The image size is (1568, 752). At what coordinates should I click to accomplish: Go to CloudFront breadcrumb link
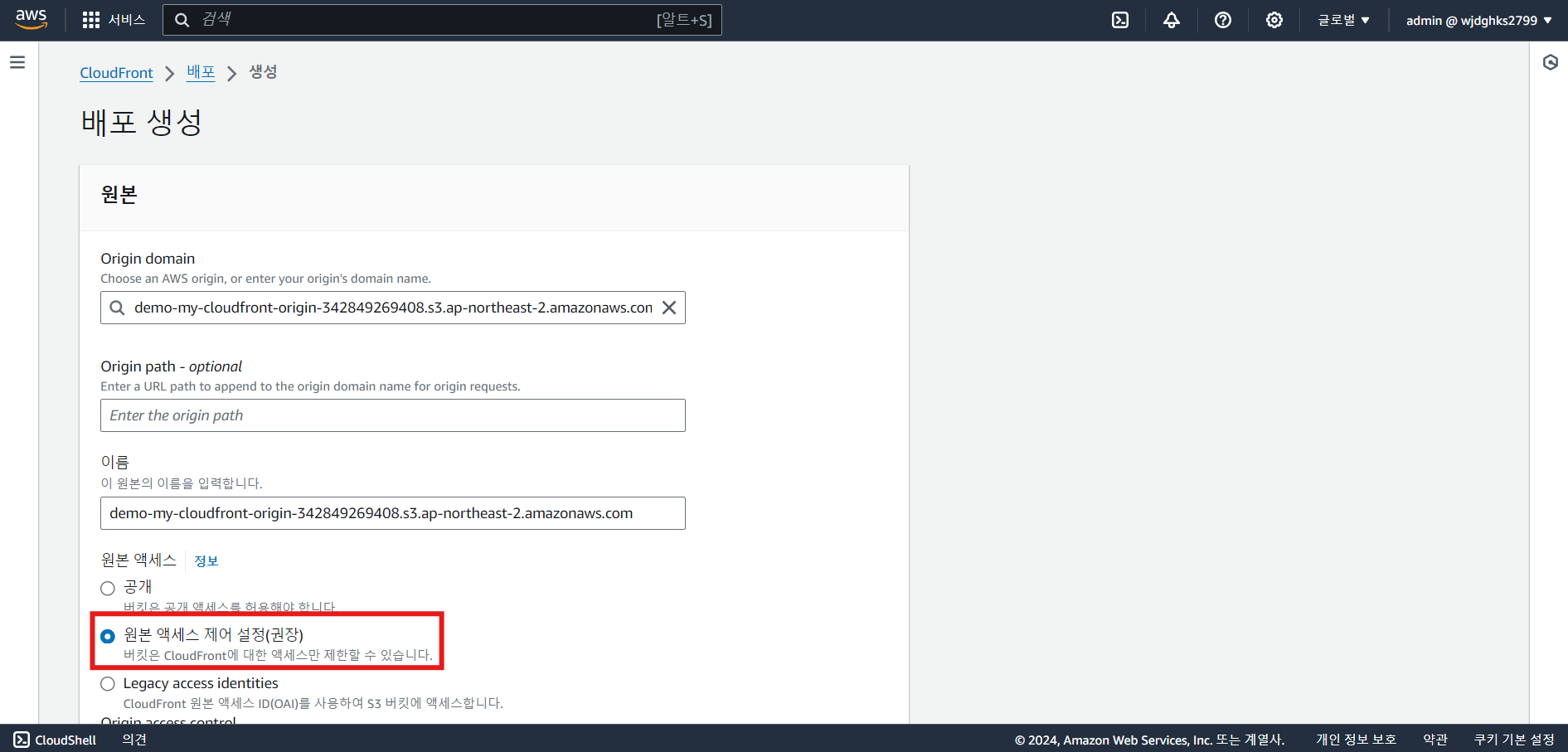tap(116, 73)
